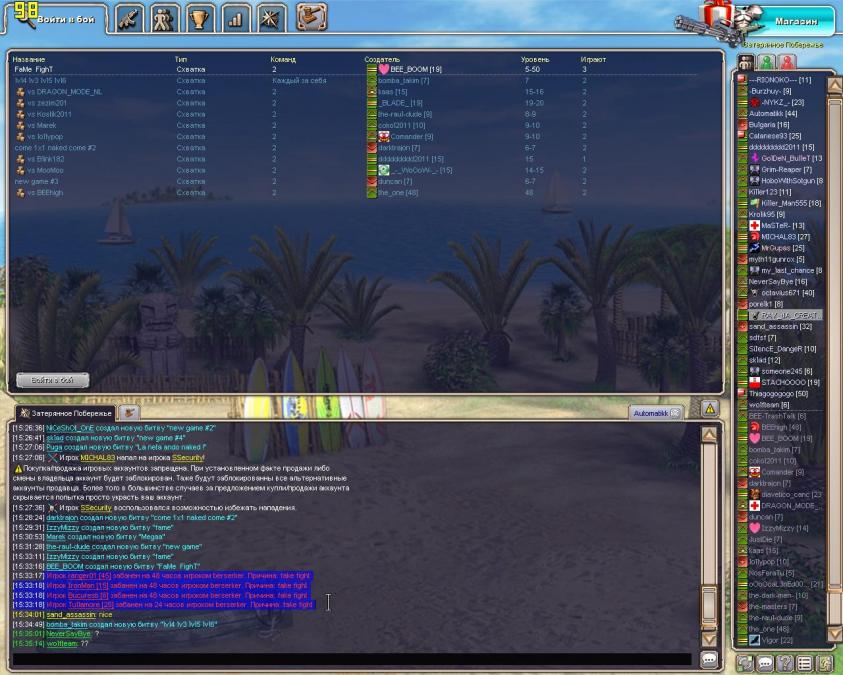843x675 pixels.
Task: Click the list icon in bottom-right toolbar
Action: tap(803, 663)
